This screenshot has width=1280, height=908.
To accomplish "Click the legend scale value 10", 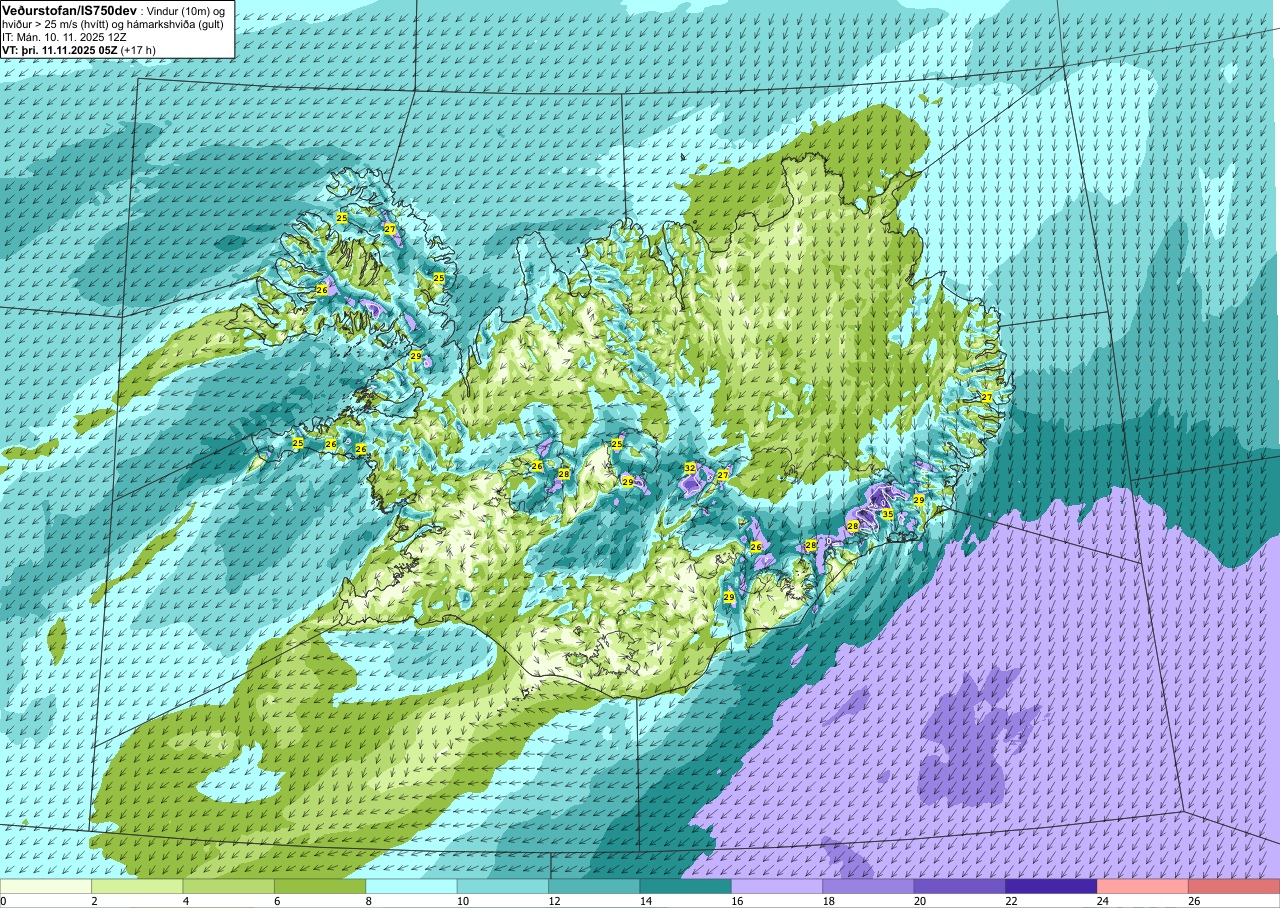I will pos(463,901).
